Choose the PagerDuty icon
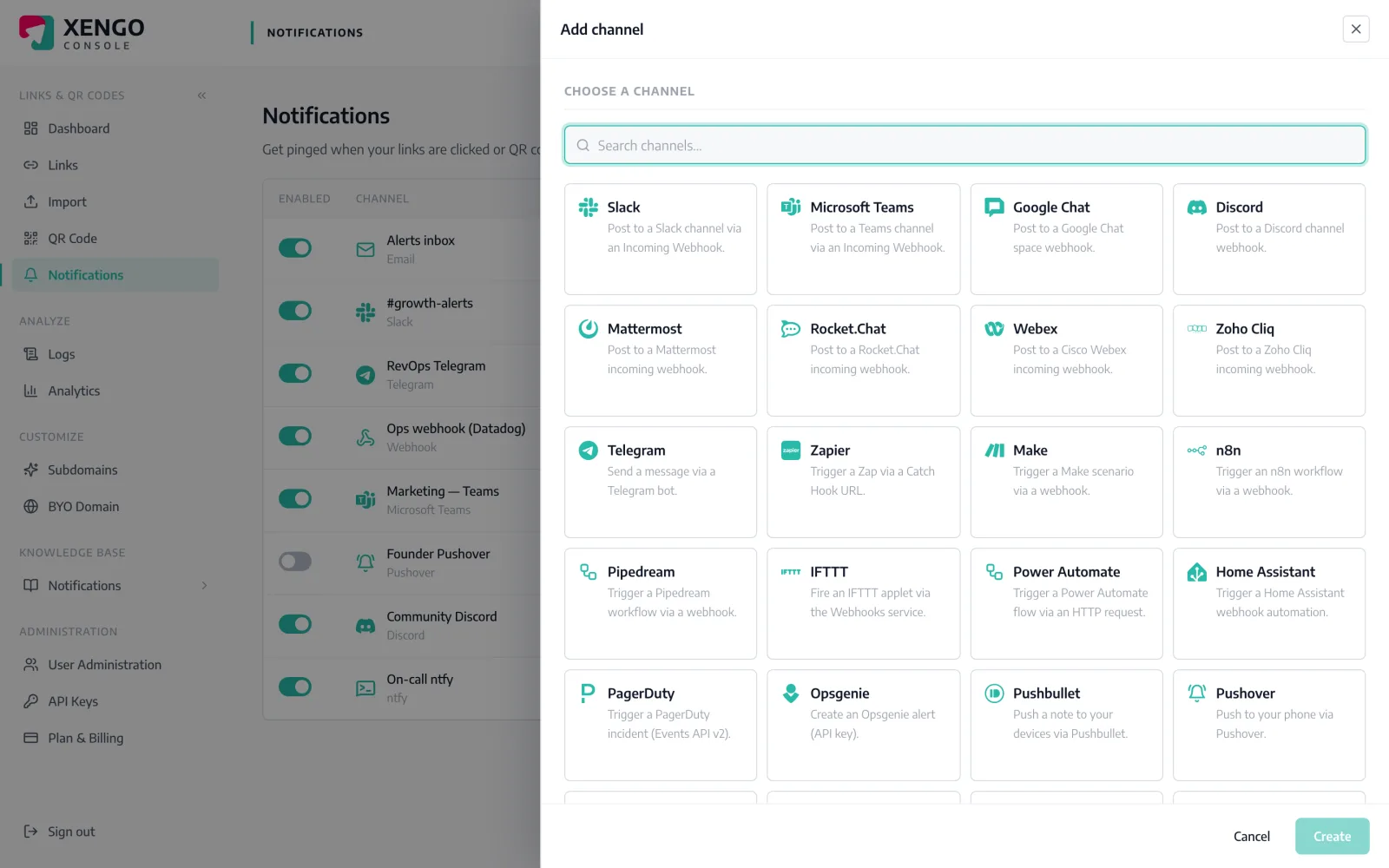 [x=589, y=694]
